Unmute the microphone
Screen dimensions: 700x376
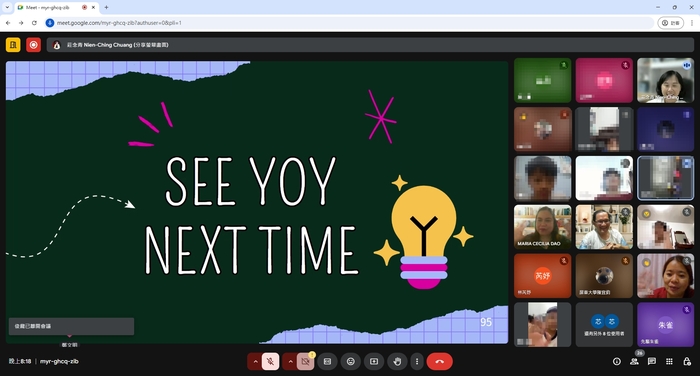[x=271, y=361]
